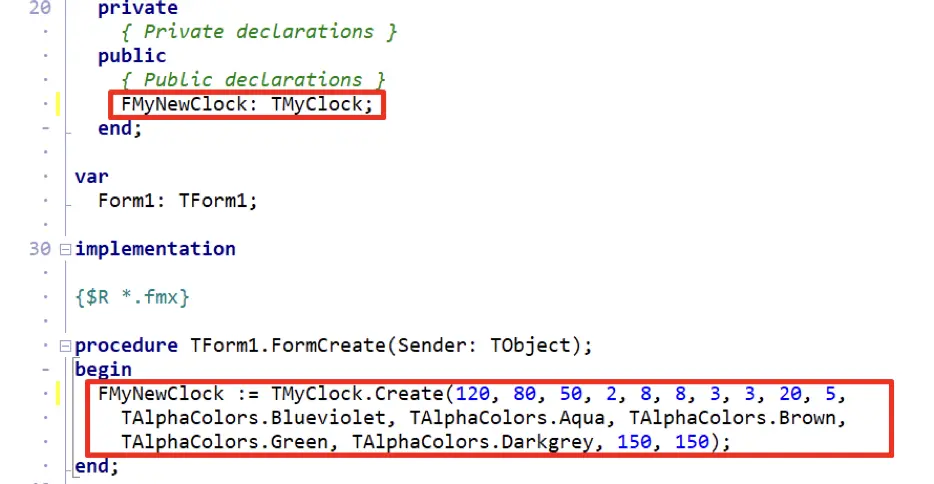
Task: Click line number 30 in the gutter
Action: pyautogui.click(x=40, y=249)
